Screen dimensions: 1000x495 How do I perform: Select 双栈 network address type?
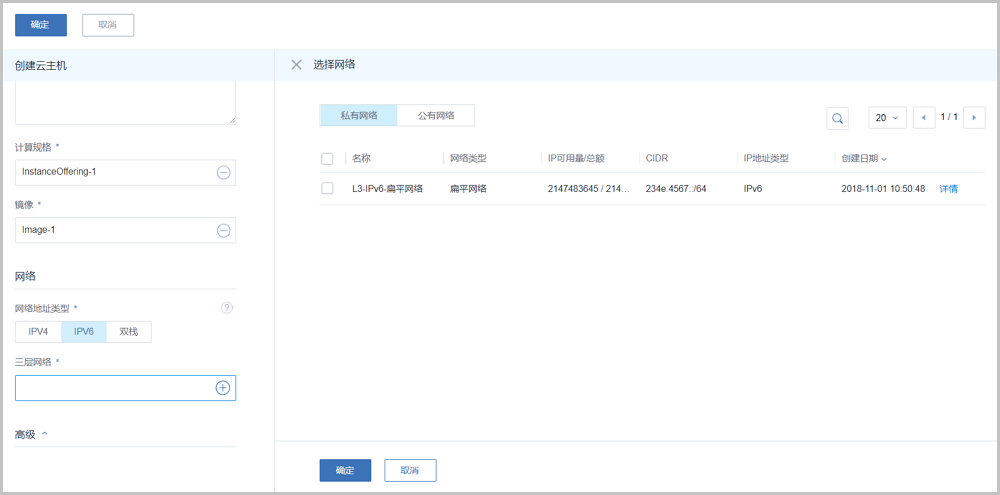tap(129, 332)
